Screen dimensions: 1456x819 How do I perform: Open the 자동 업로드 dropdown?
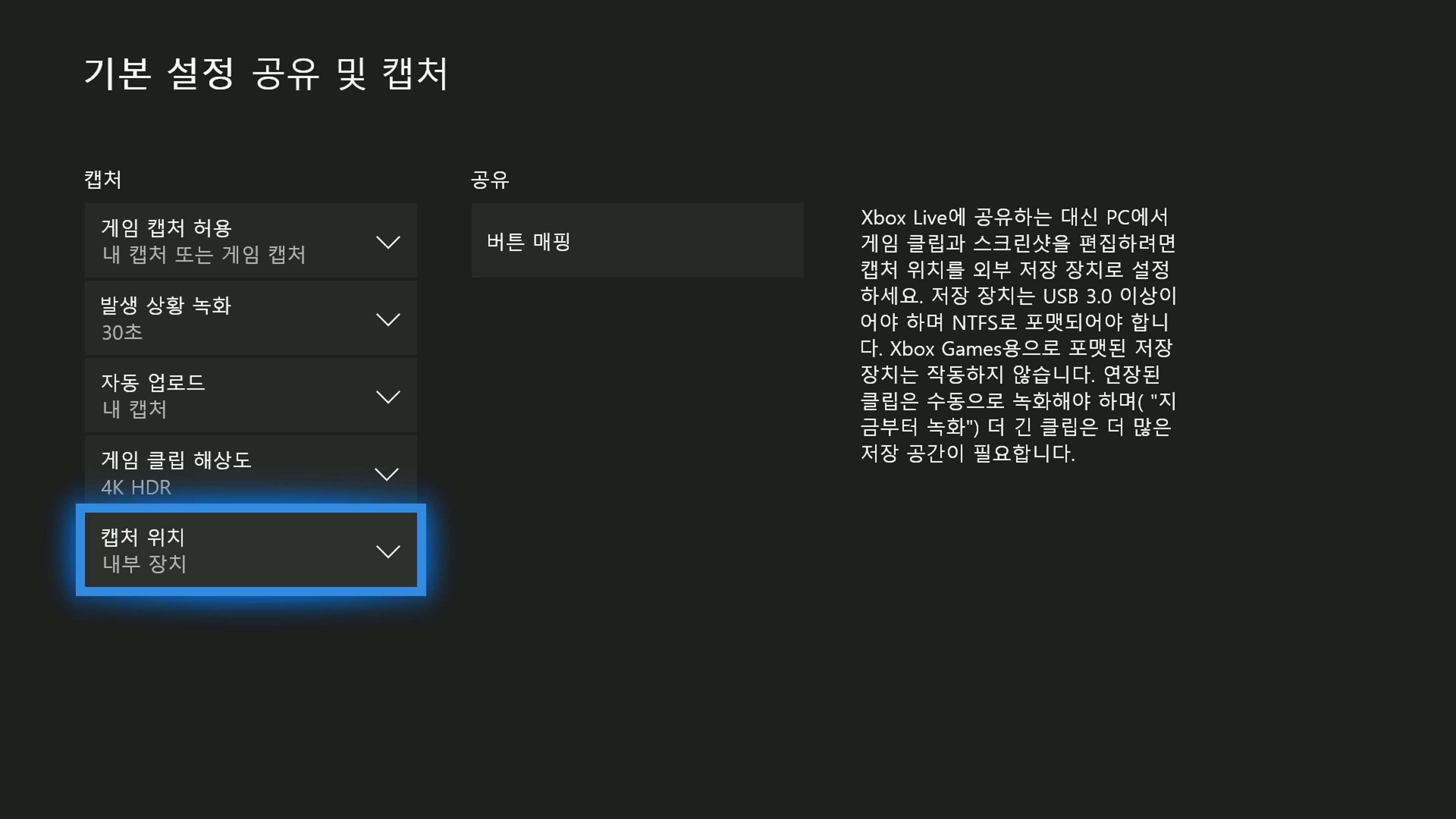coord(152,383)
